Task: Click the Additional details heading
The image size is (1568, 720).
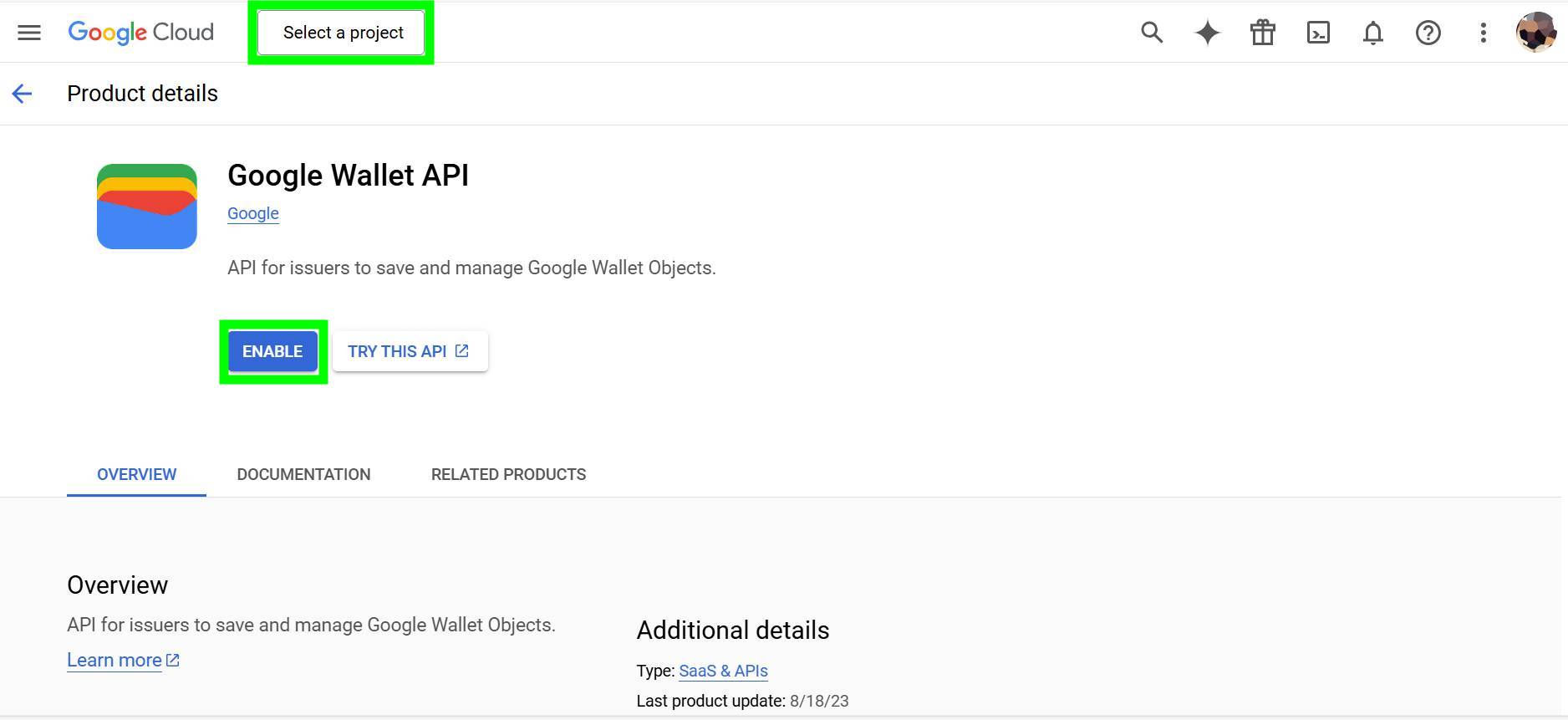Action: [733, 630]
